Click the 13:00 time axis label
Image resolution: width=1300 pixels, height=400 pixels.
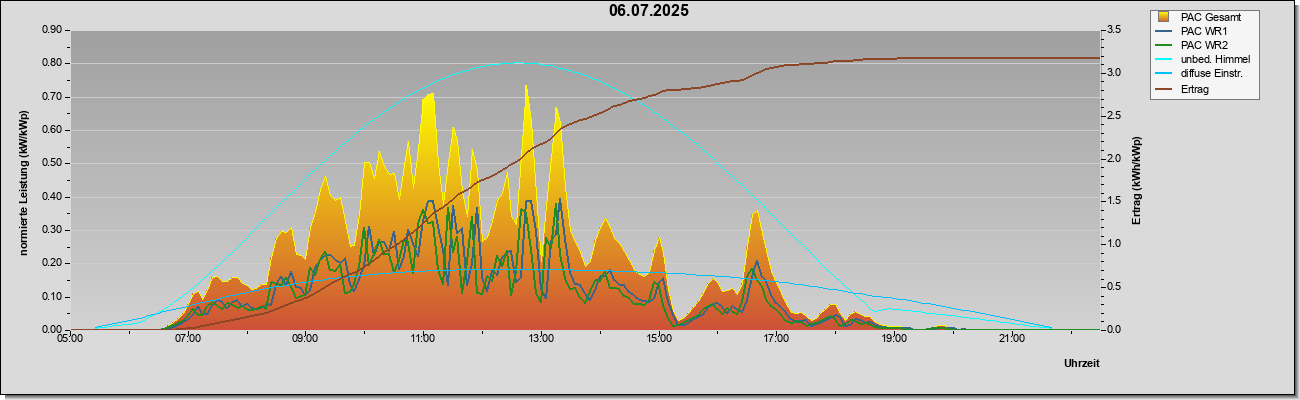pyautogui.click(x=541, y=340)
